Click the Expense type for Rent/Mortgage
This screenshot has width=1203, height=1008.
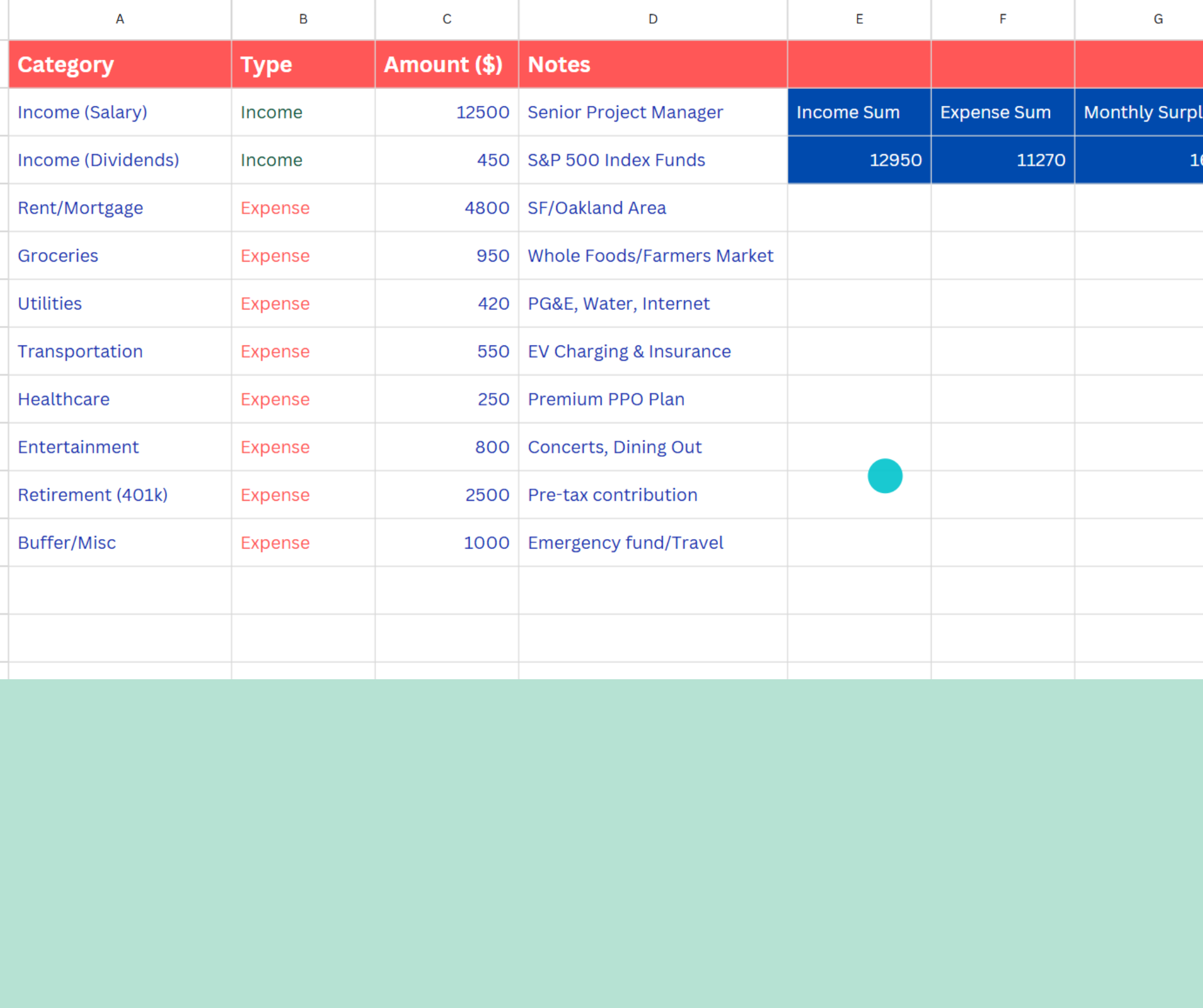click(303, 208)
